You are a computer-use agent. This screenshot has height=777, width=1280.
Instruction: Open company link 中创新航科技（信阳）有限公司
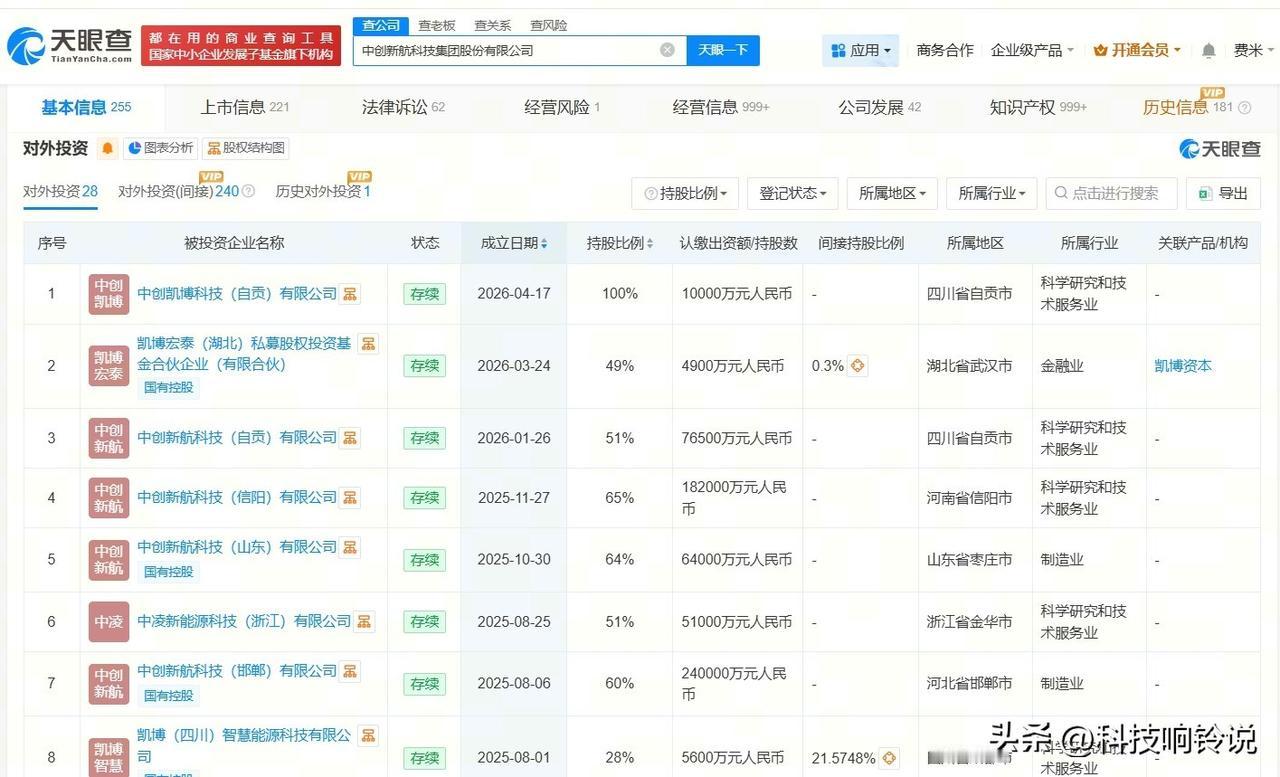pyautogui.click(x=237, y=497)
